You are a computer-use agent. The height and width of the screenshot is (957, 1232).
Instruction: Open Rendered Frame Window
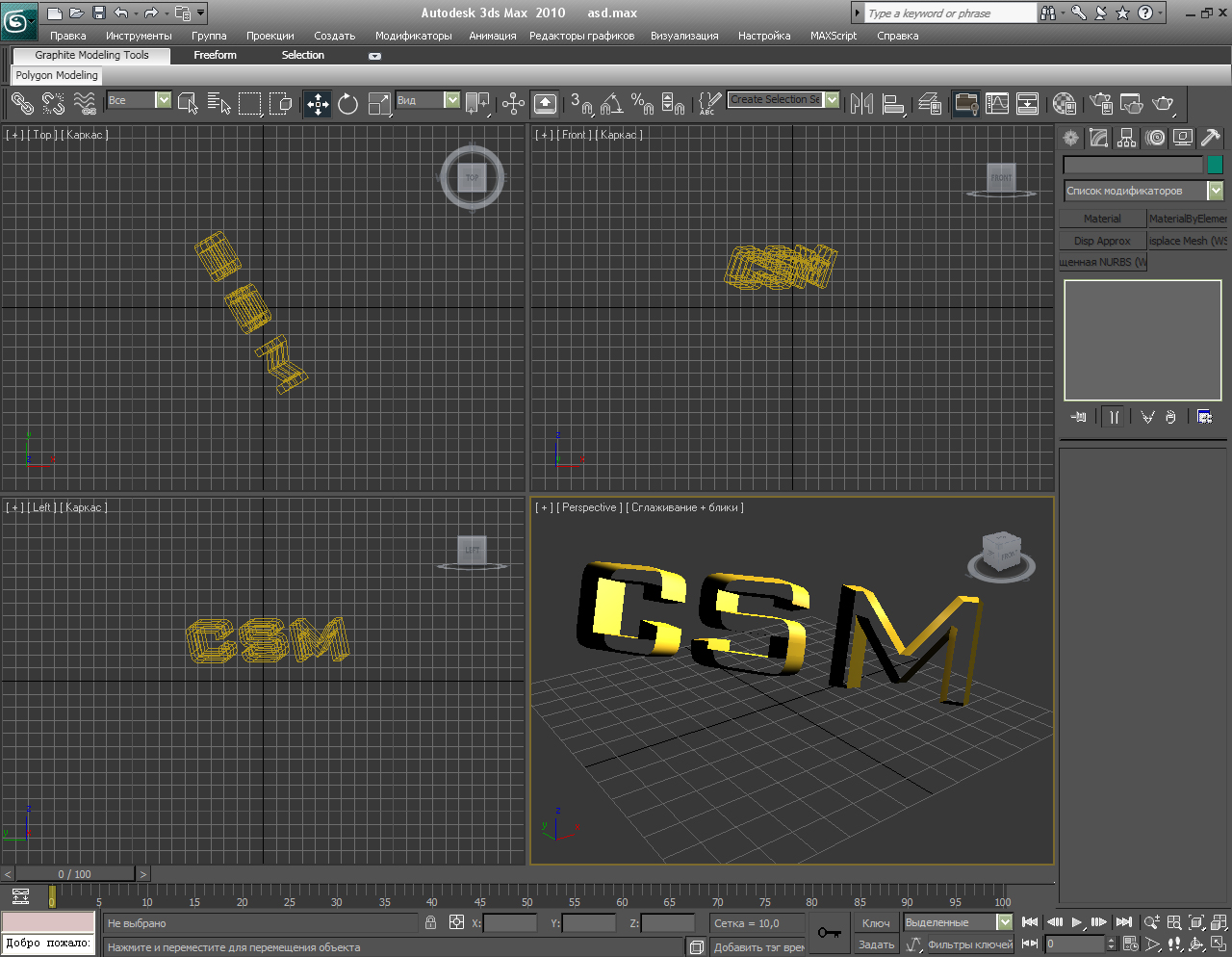1132,103
